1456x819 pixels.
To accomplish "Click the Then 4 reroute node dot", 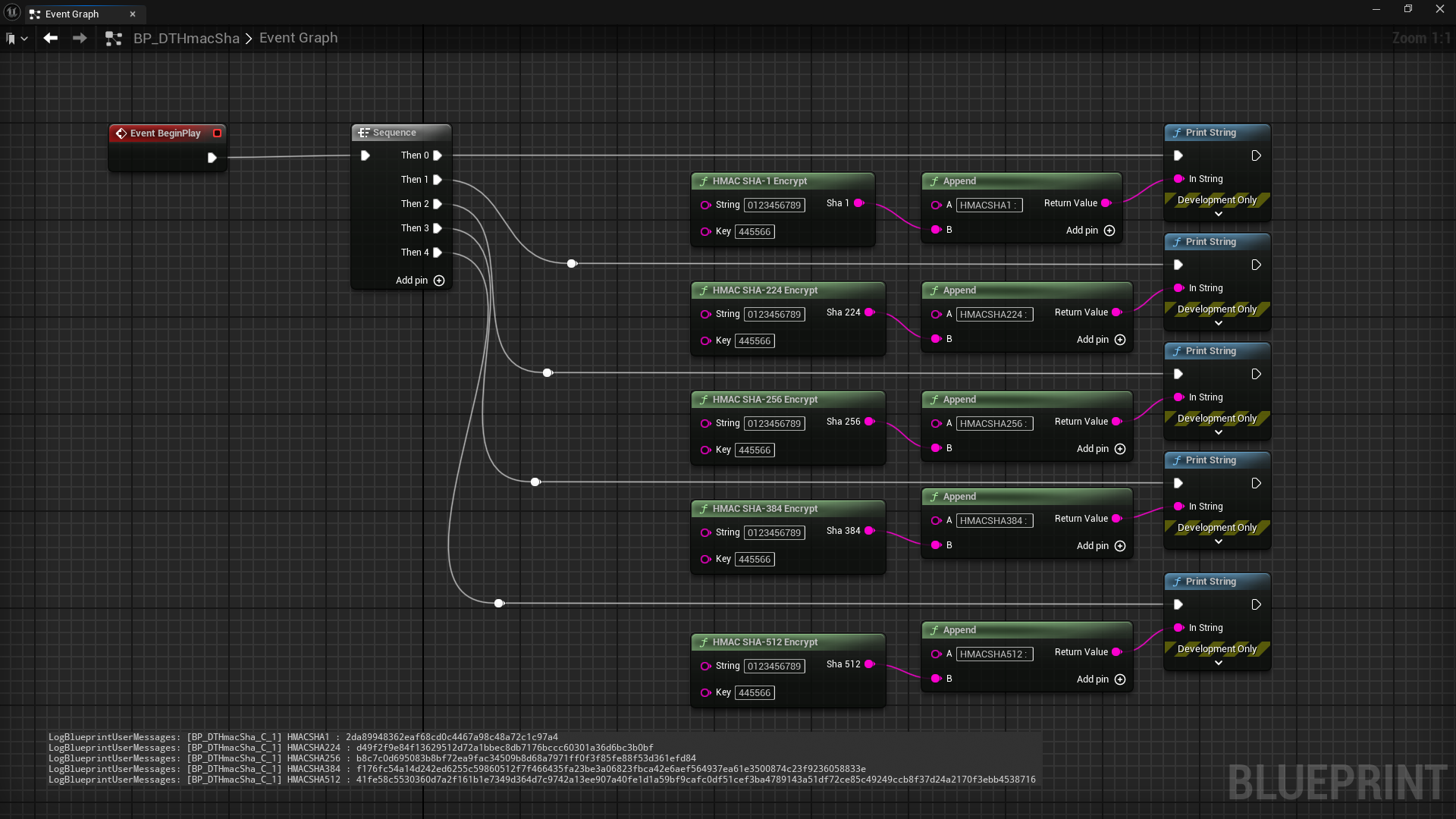I will [499, 604].
